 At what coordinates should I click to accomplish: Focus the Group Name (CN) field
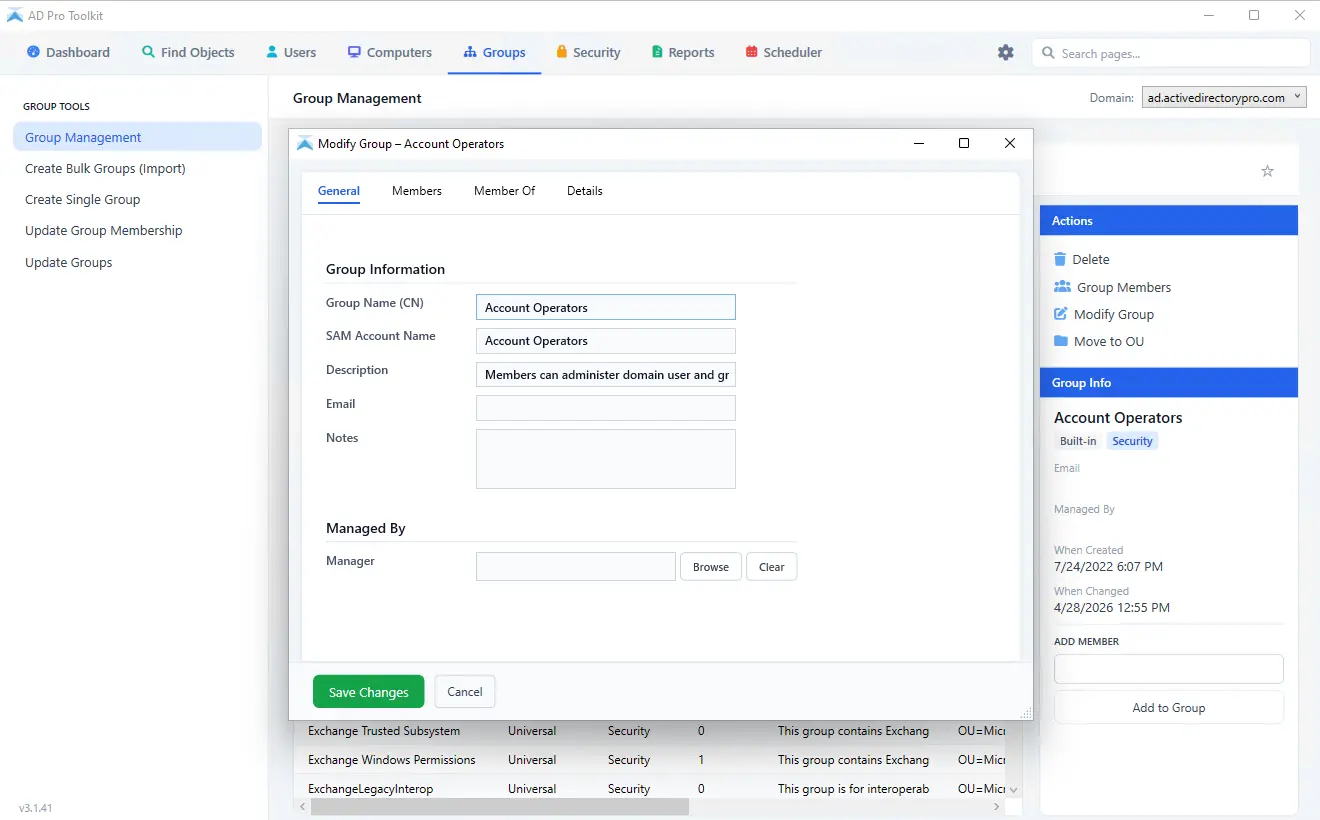click(x=606, y=307)
